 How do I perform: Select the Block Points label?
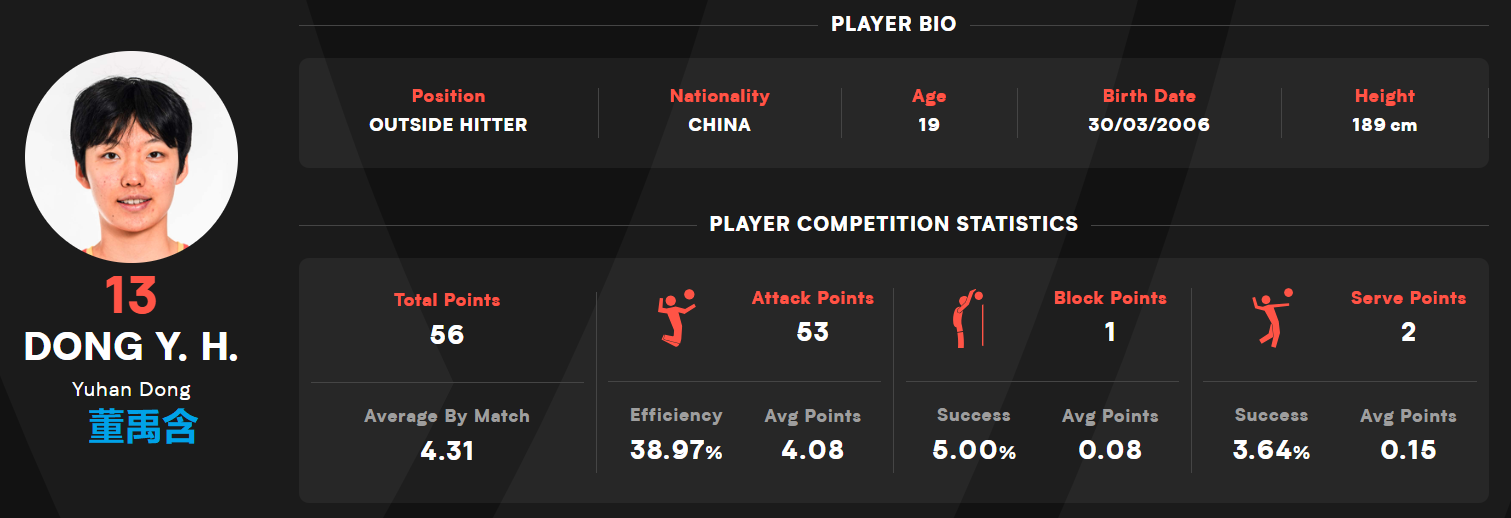[1110, 298]
